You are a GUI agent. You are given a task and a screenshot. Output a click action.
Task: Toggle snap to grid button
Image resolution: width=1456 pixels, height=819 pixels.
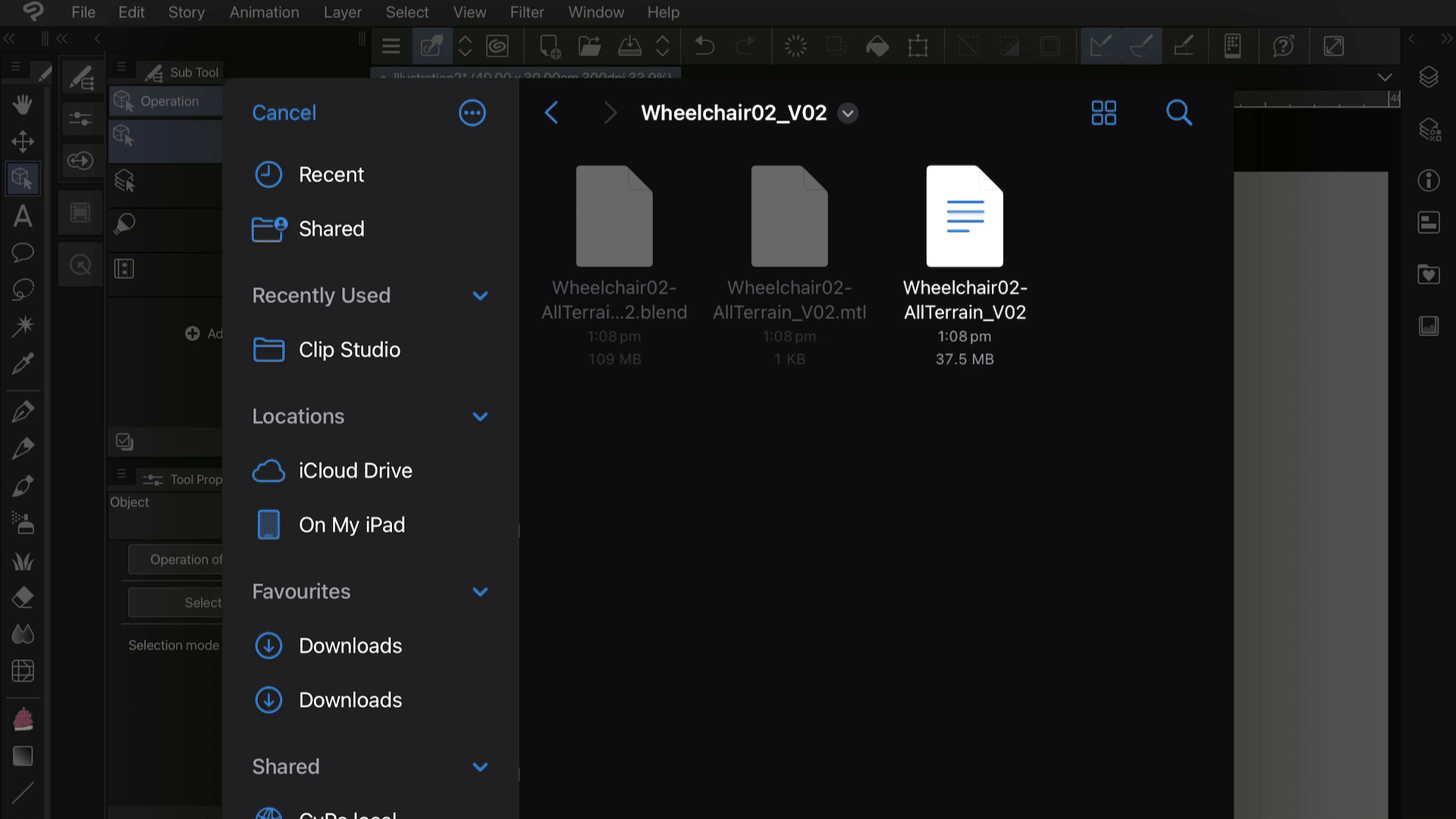(x=1183, y=46)
